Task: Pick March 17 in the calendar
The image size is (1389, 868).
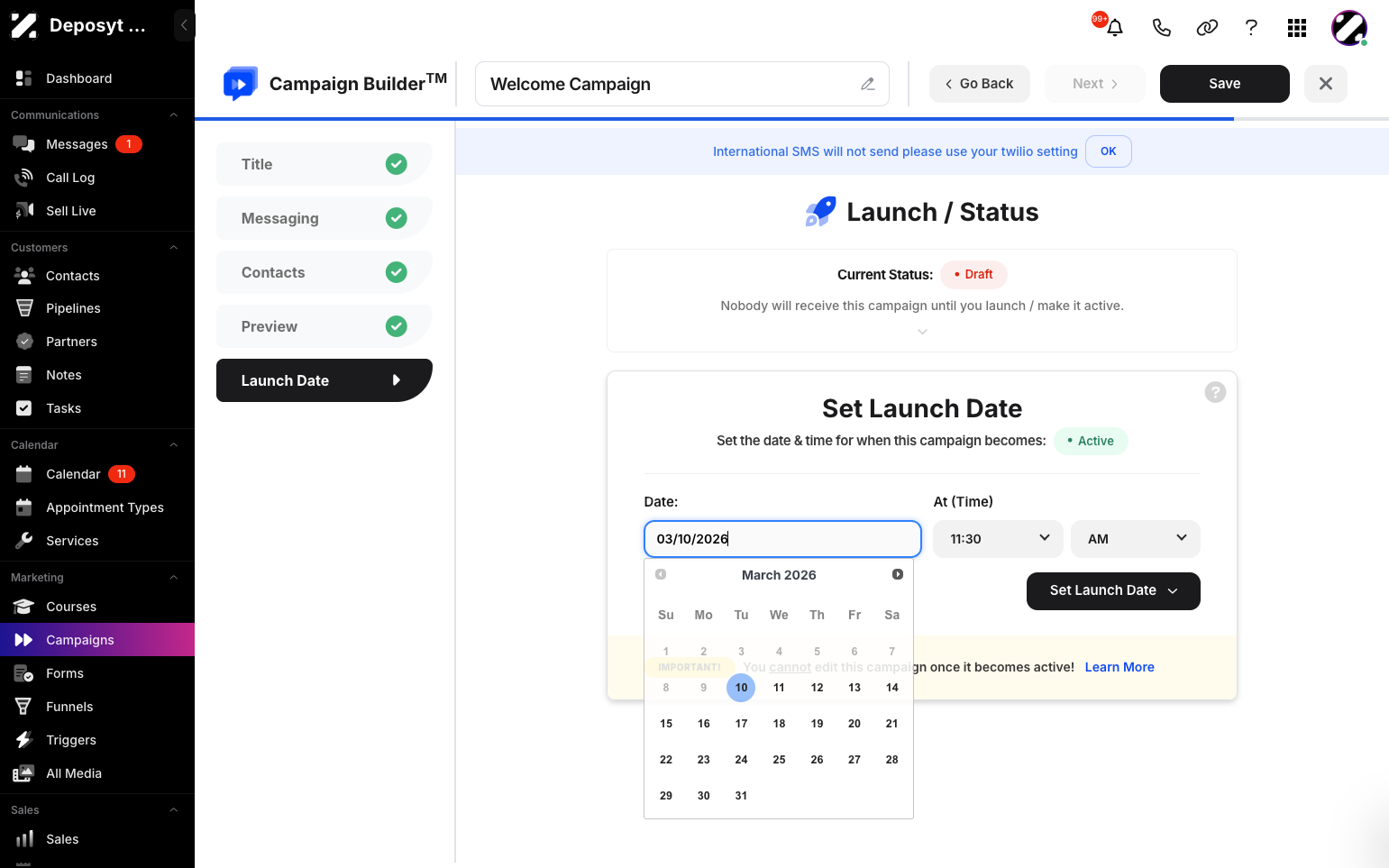Action: [741, 724]
